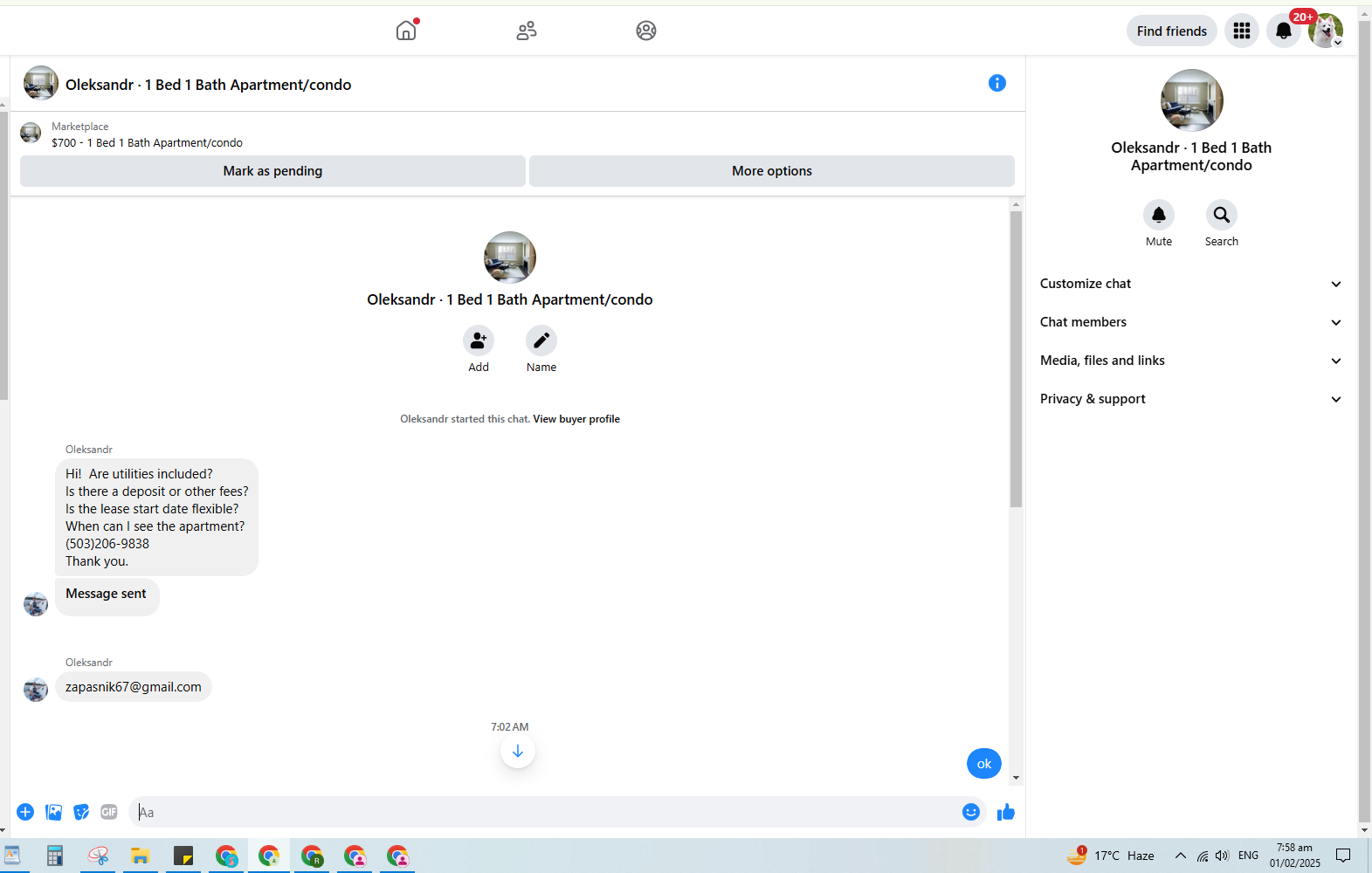Viewport: 1372px width, 873px height.
Task: Open more actions plus icon in composer
Action: (x=25, y=812)
